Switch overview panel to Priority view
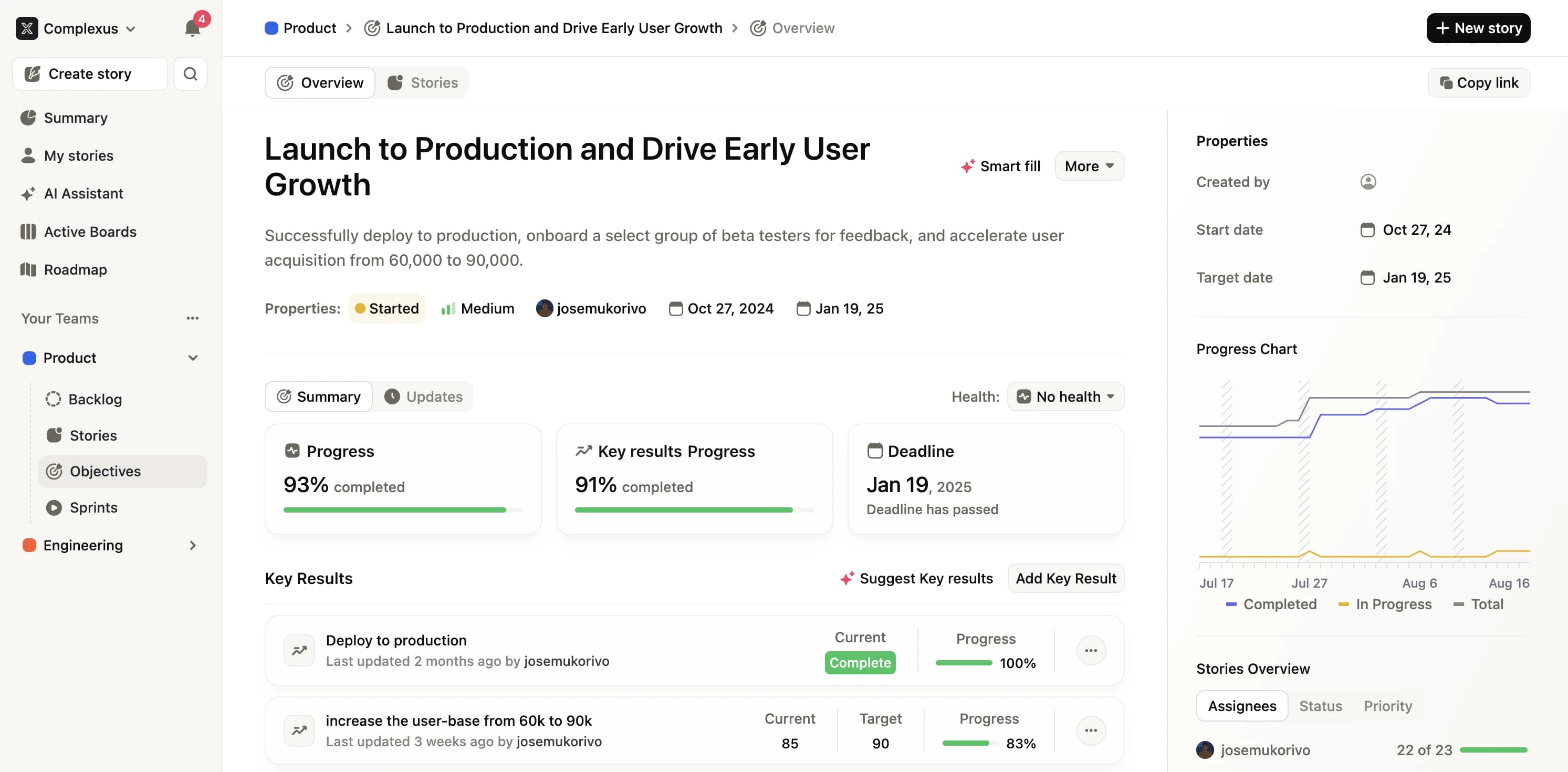The image size is (1568, 772). pos(1387,706)
